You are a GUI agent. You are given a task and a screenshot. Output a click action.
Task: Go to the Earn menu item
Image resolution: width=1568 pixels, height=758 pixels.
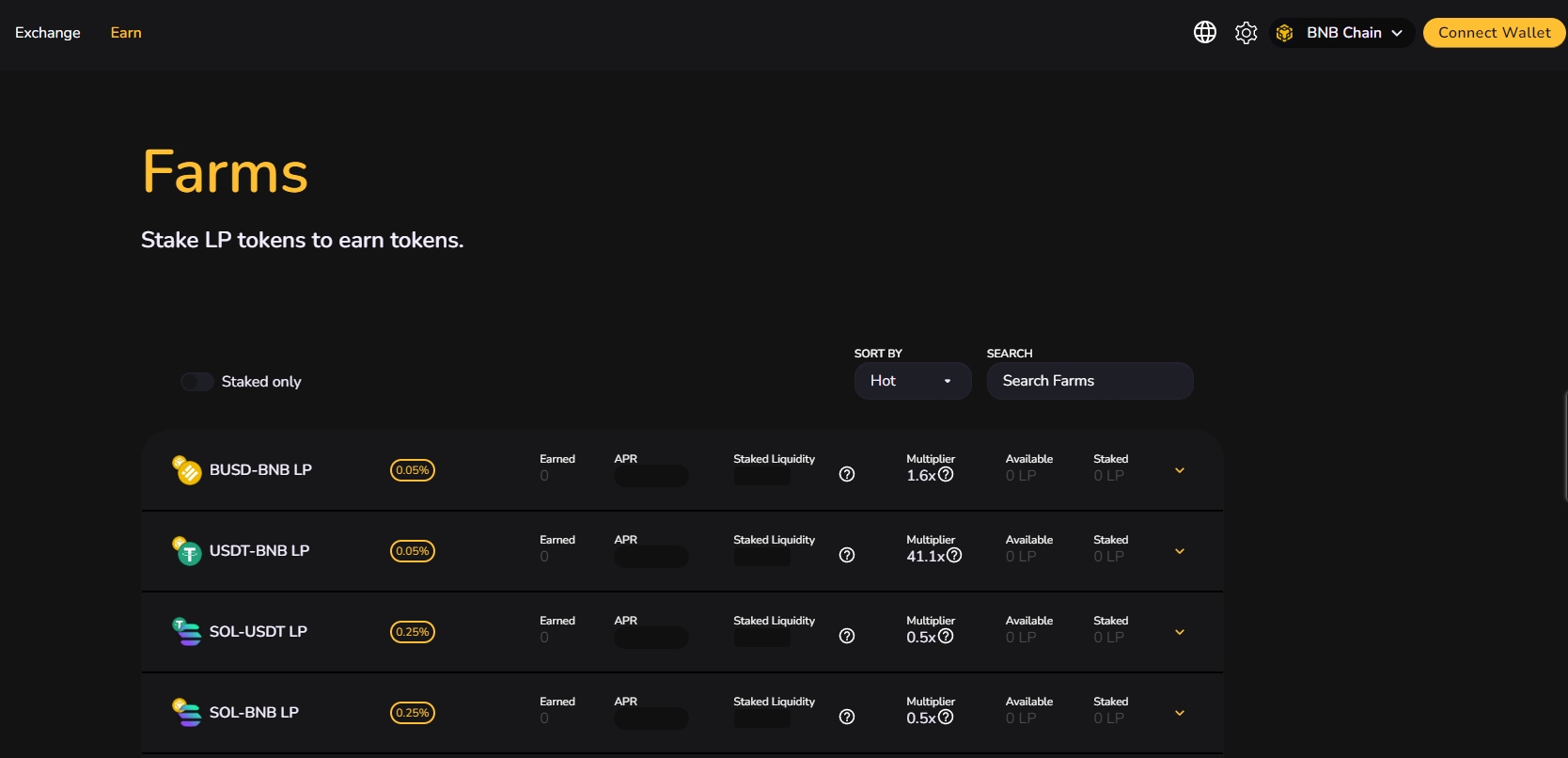click(126, 33)
